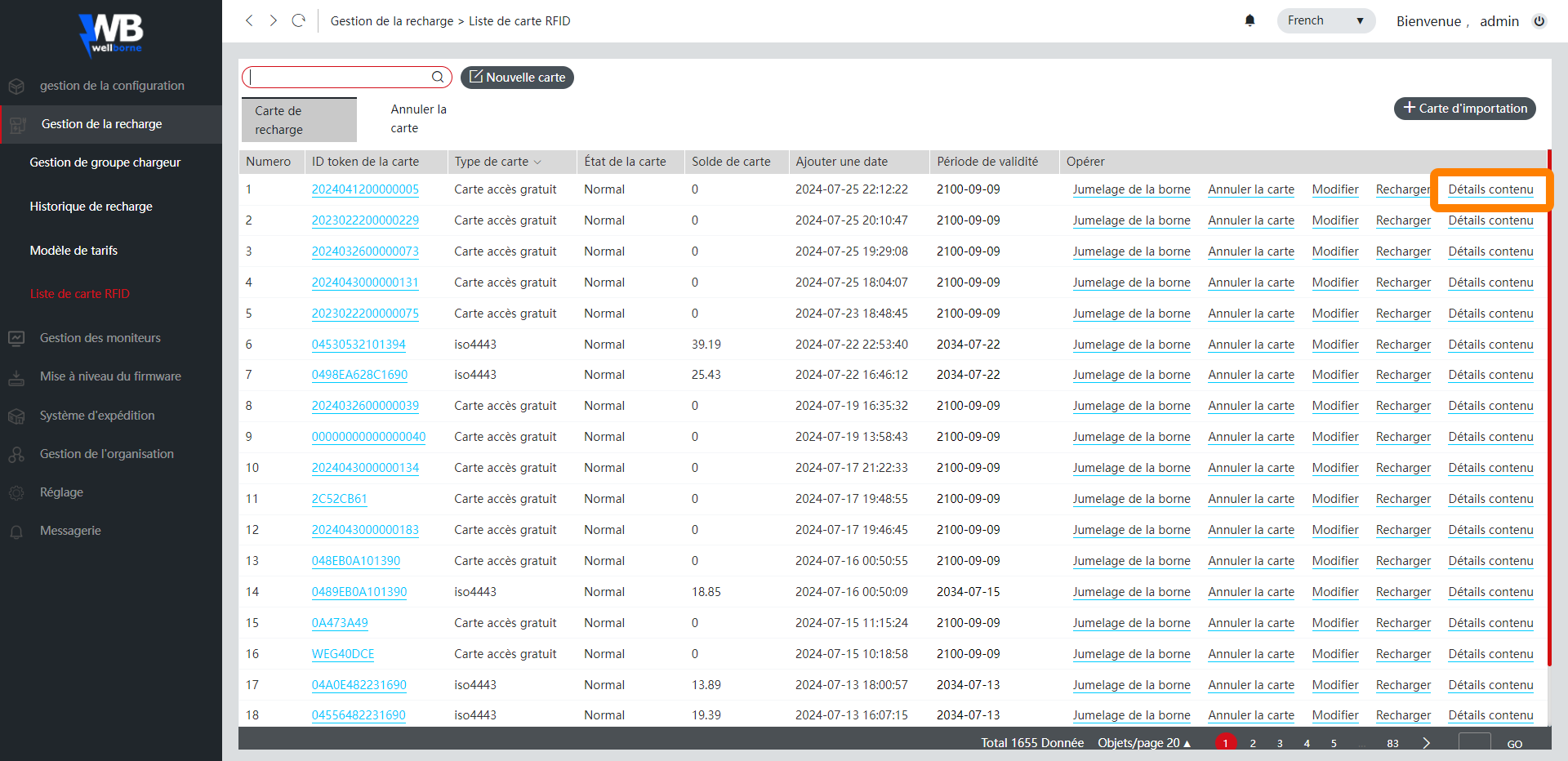Image resolution: width=1568 pixels, height=761 pixels.
Task: Click the Nouvelle carte button
Action: pyautogui.click(x=517, y=77)
